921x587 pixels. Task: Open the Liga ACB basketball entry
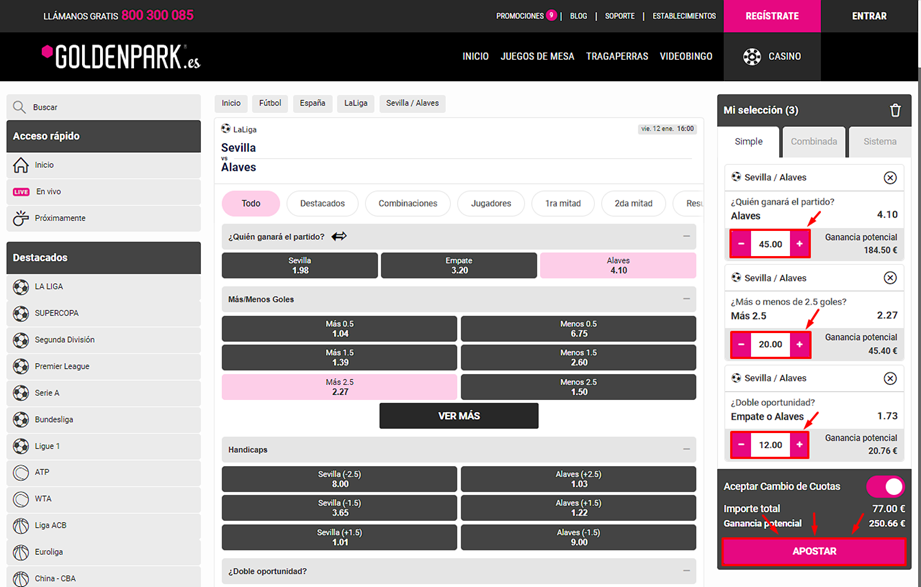52,525
